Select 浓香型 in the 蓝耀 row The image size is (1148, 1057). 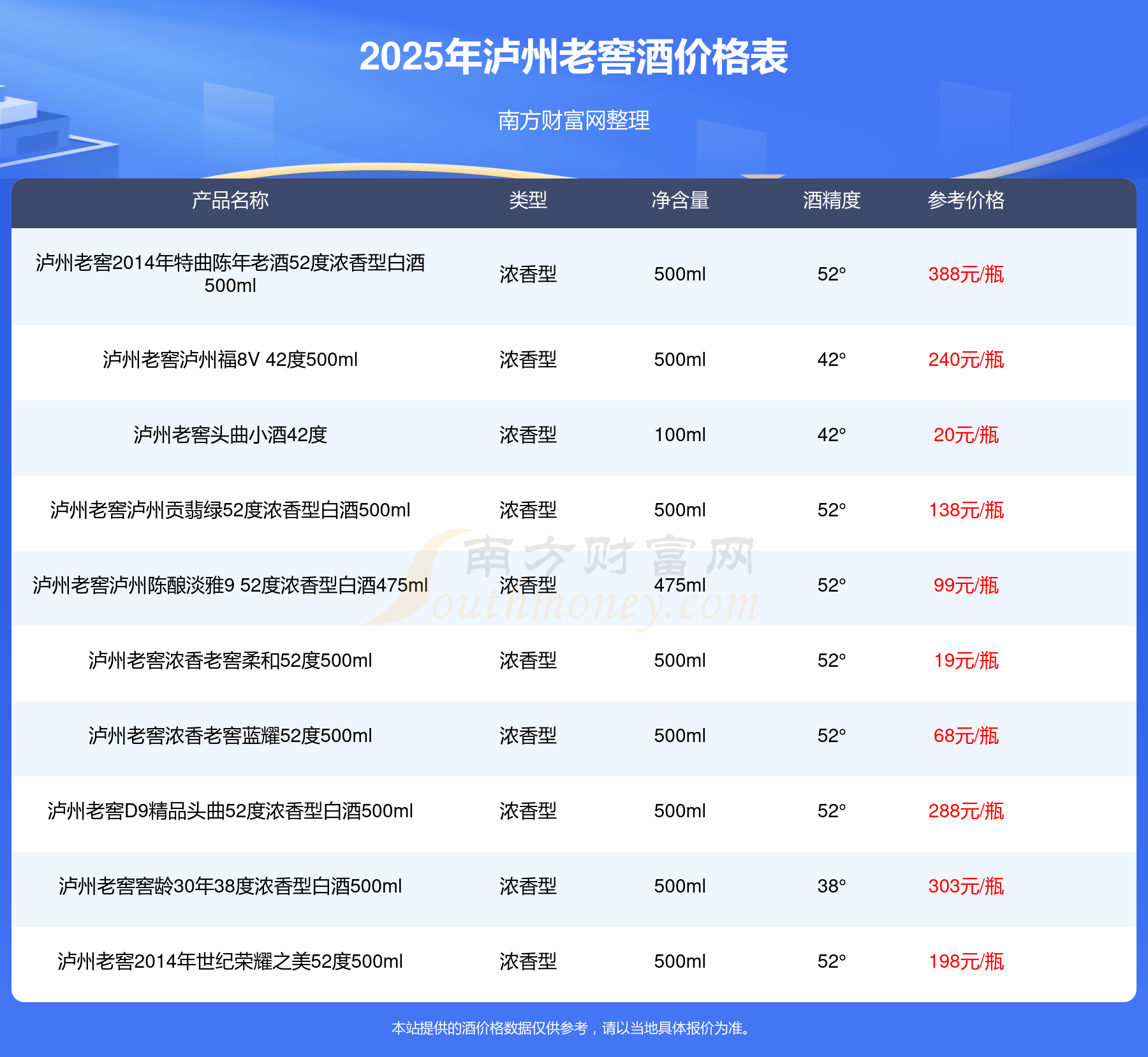pos(528,736)
